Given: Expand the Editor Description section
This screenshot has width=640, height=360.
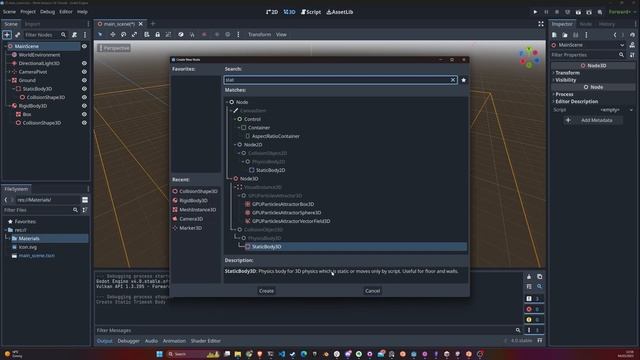Looking at the screenshot, I should pyautogui.click(x=576, y=102).
